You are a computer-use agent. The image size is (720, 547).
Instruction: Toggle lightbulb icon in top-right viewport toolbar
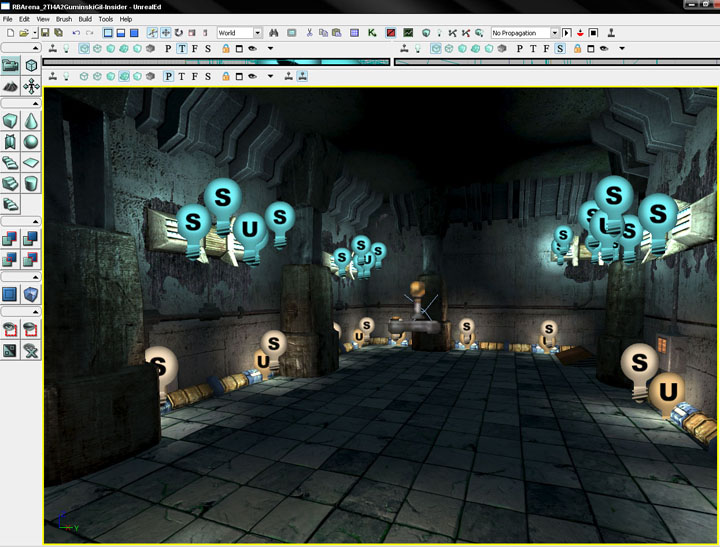pyautogui.click(x=418, y=48)
